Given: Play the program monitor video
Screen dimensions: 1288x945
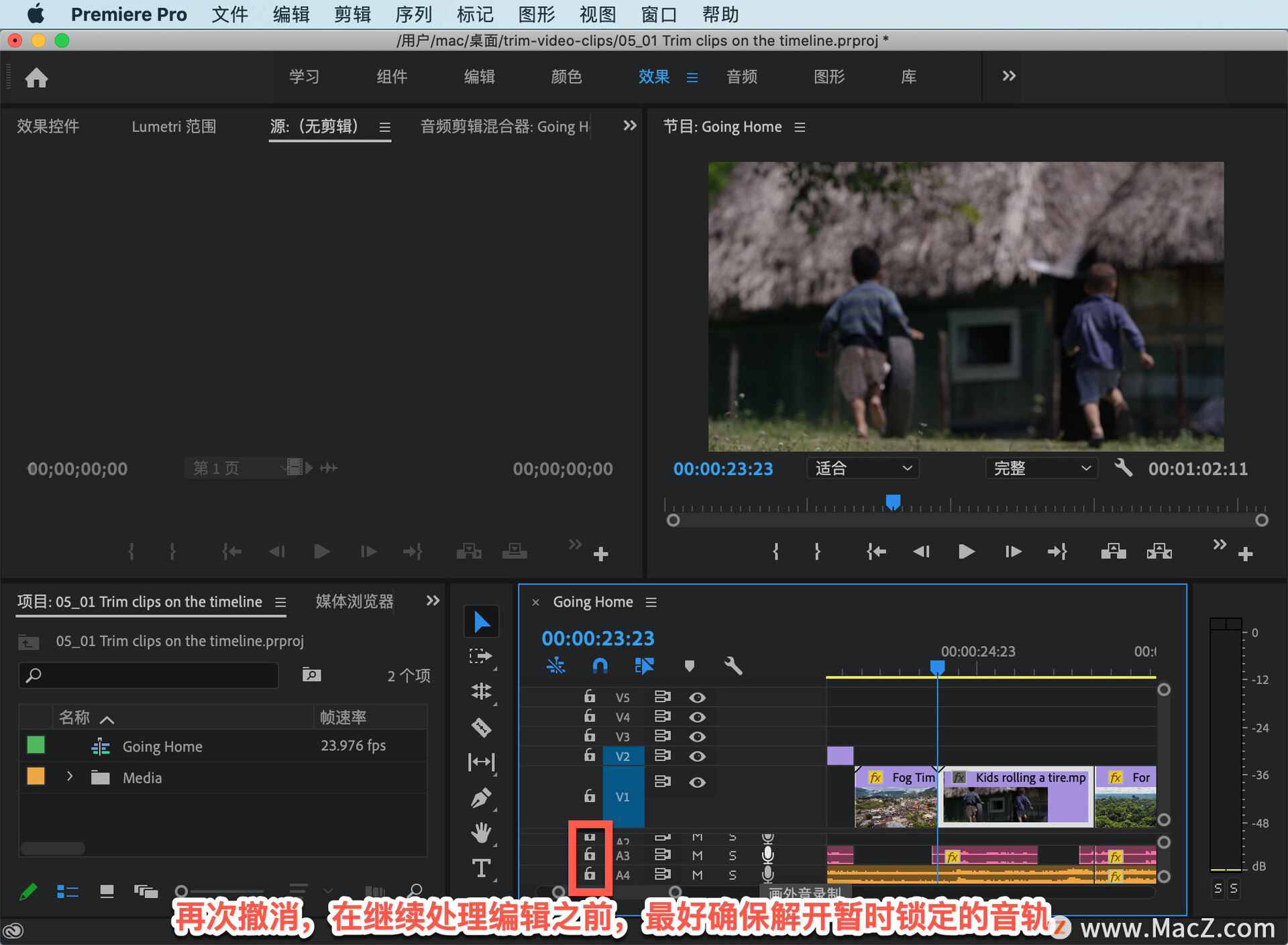Looking at the screenshot, I should (x=966, y=552).
